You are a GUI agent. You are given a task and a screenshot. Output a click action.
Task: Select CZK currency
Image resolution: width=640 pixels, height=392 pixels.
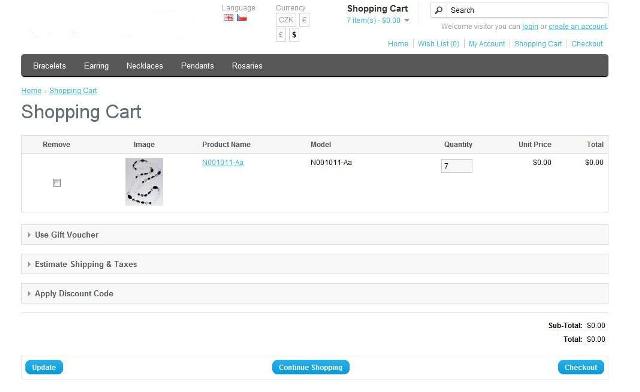pyautogui.click(x=286, y=20)
